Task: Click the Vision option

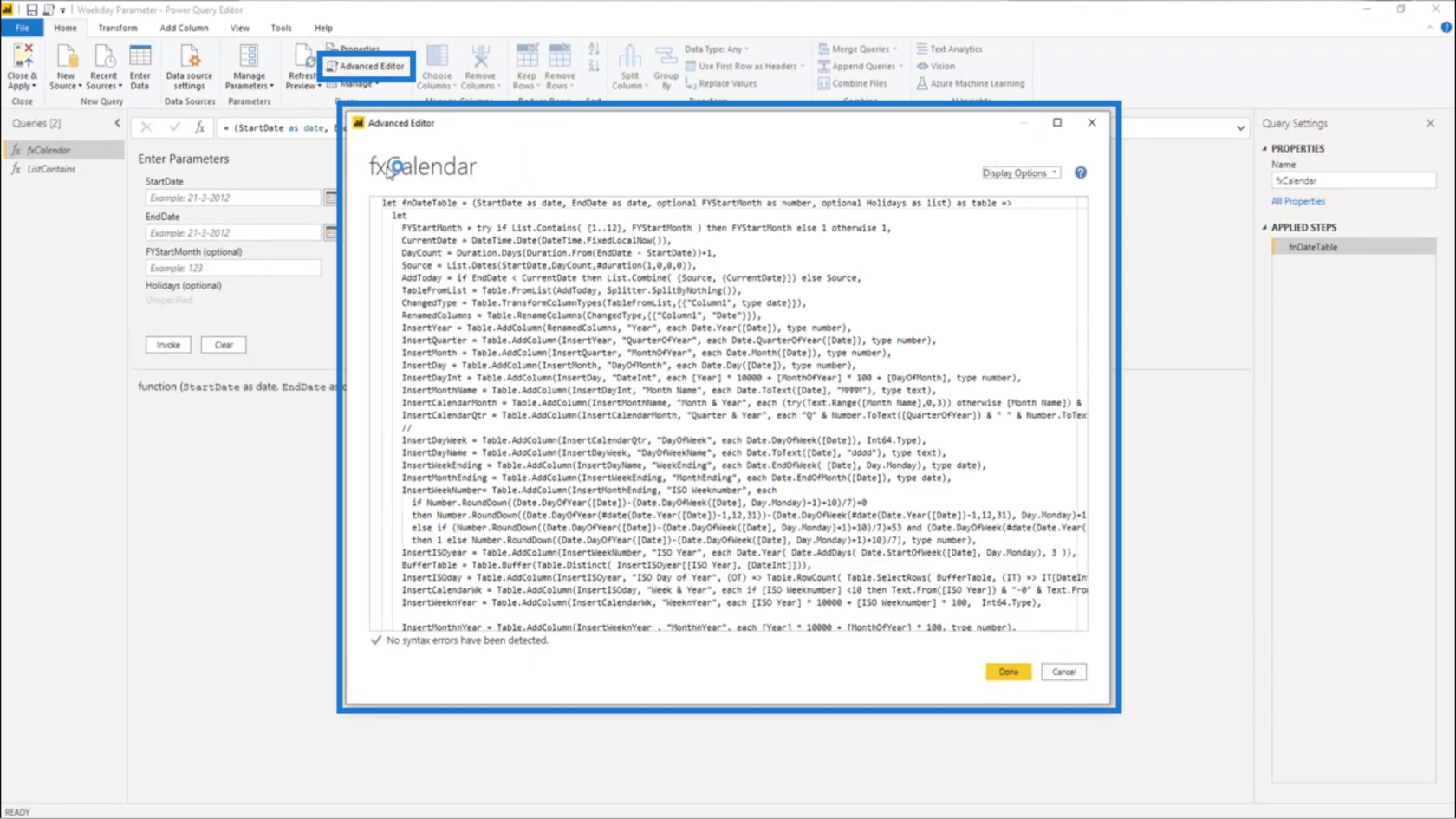Action: [x=936, y=66]
